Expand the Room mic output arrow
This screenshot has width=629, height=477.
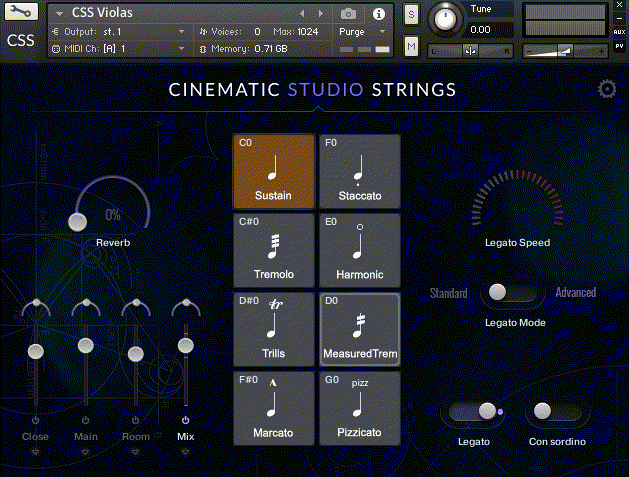click(x=136, y=452)
